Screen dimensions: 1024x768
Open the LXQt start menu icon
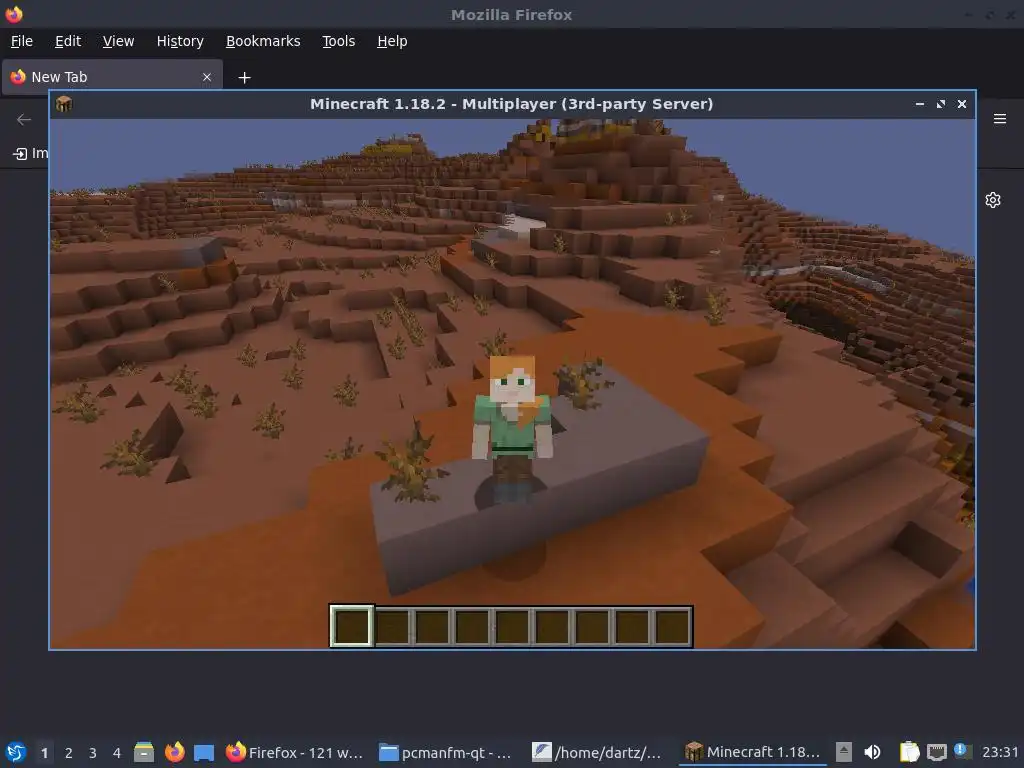[16, 752]
